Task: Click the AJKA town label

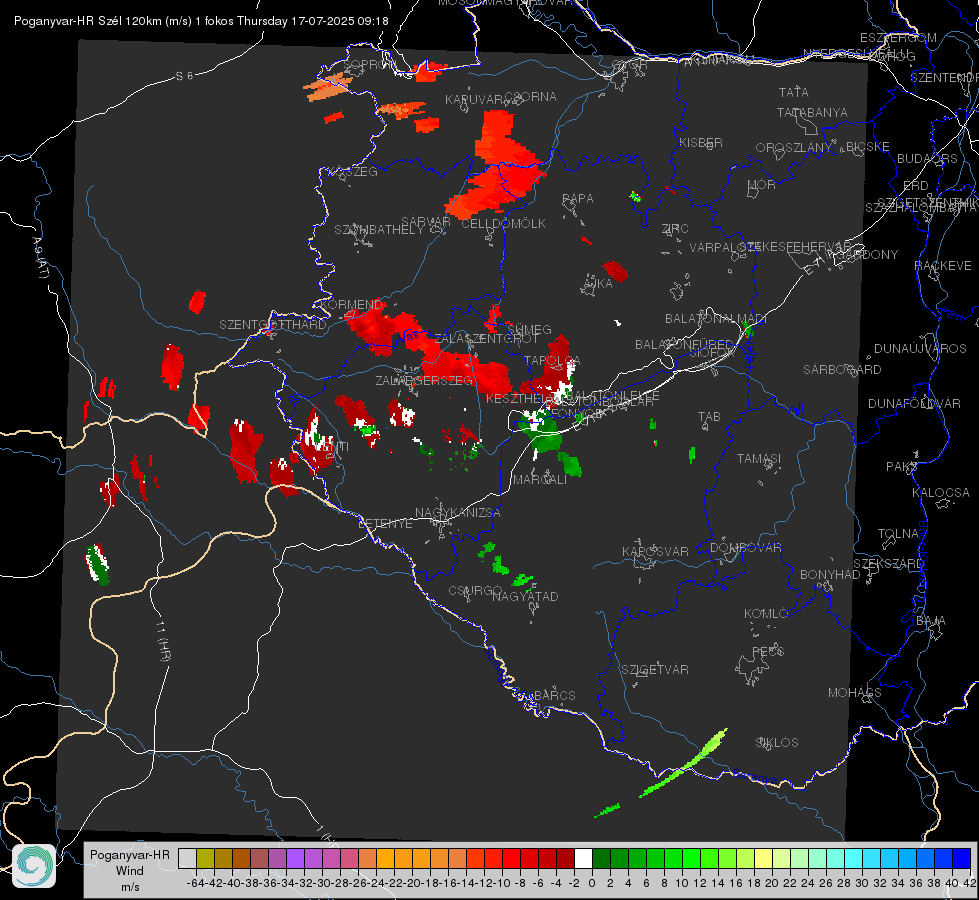Action: pos(597,283)
